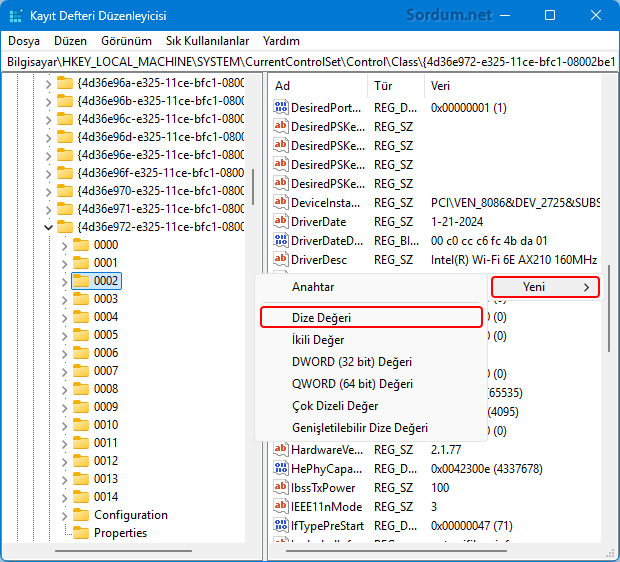Click the HePhyCapa DWORD value icon
The height and width of the screenshot is (562, 620).
(x=281, y=468)
